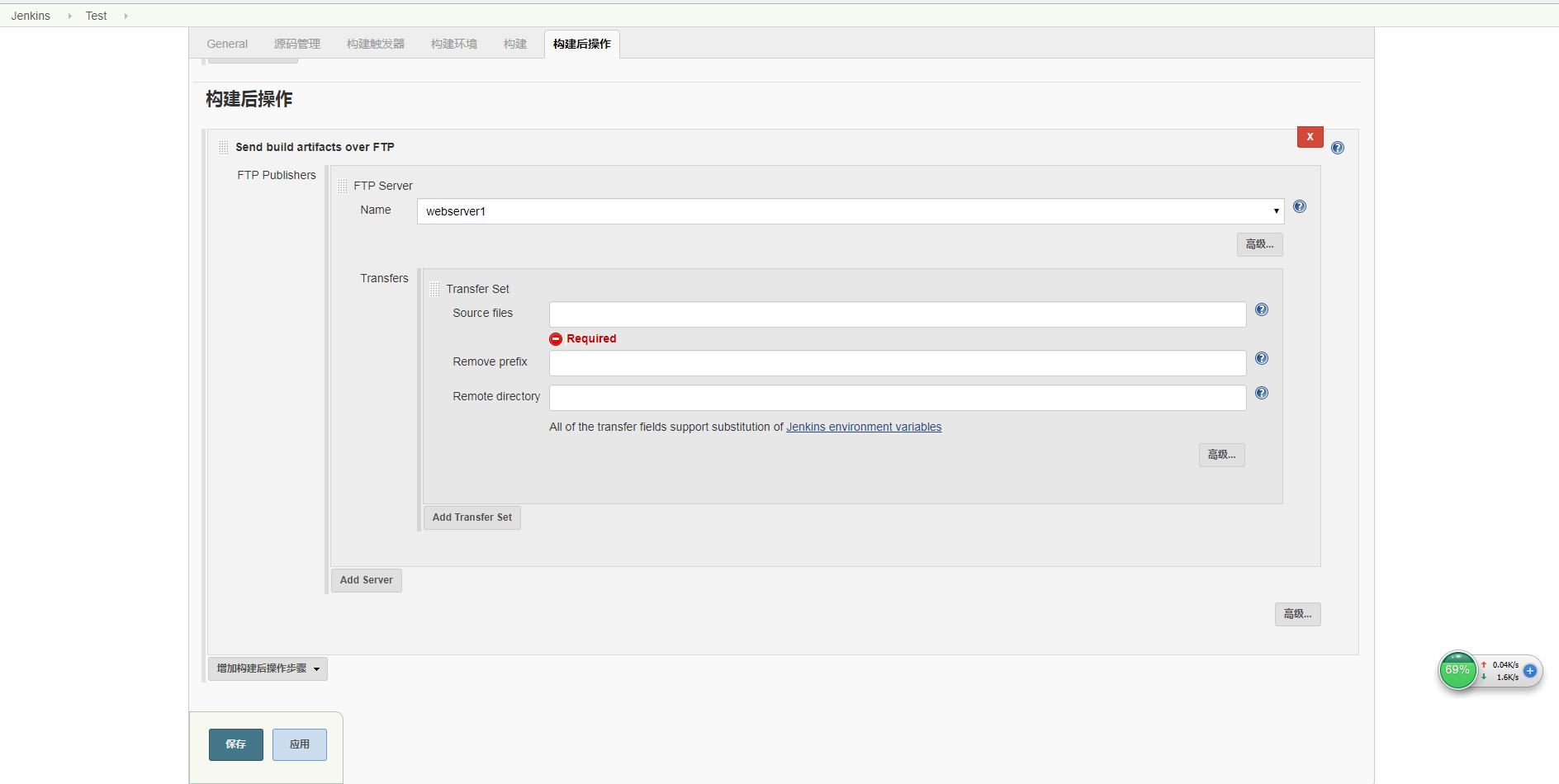Switch to the General tab
1559x784 pixels.
tap(227, 44)
